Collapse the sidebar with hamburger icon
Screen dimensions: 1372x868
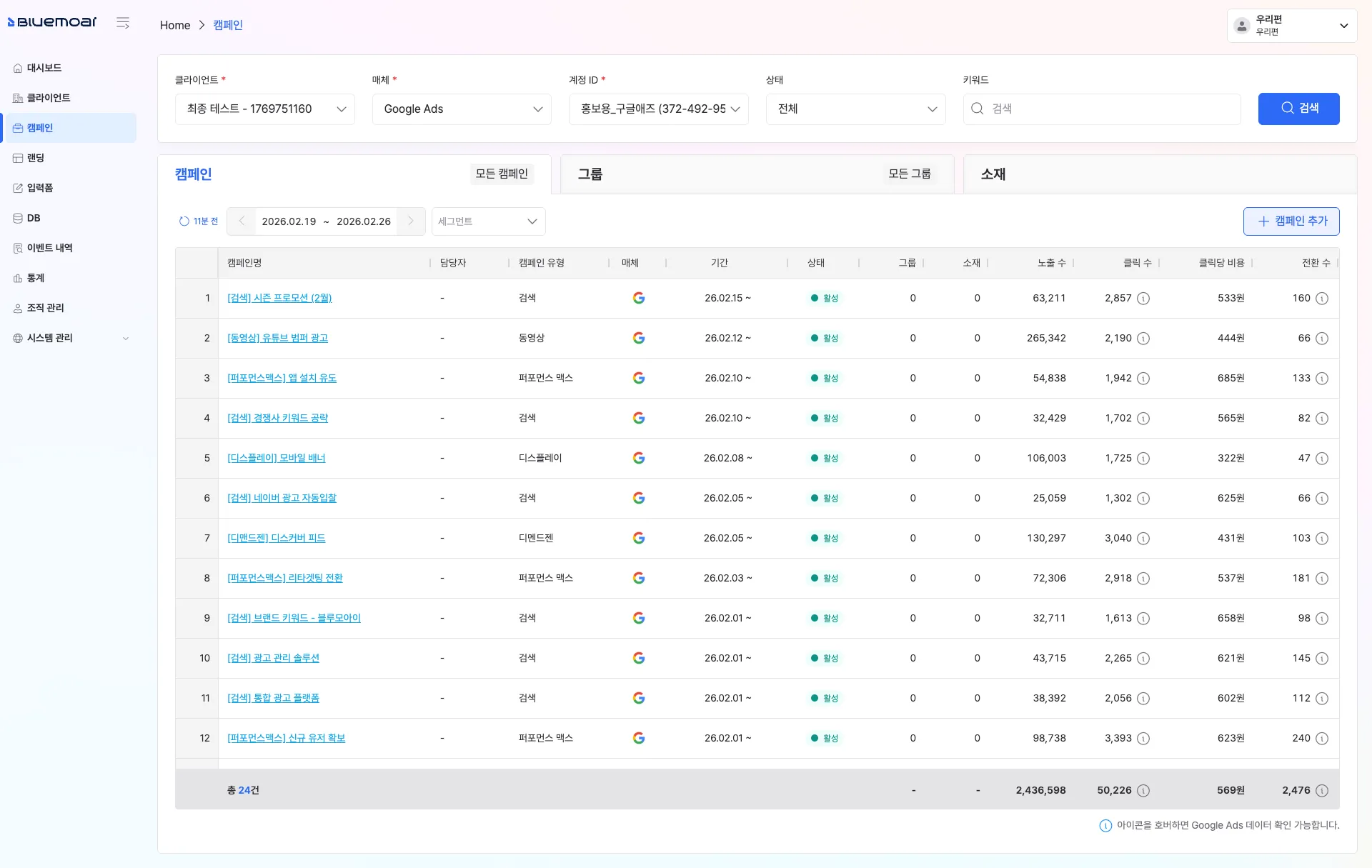click(x=123, y=23)
